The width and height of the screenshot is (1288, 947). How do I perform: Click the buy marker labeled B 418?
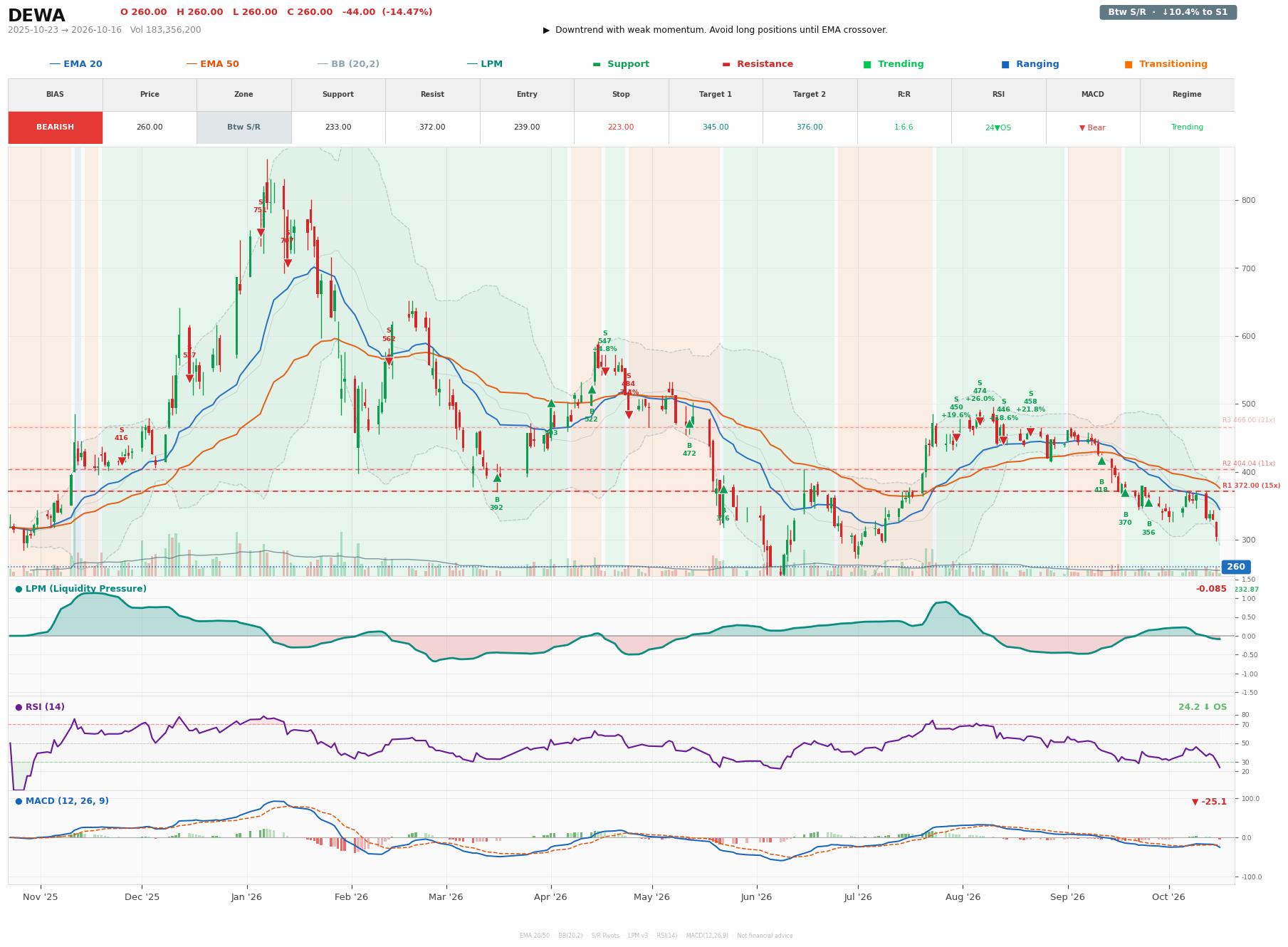(1101, 461)
